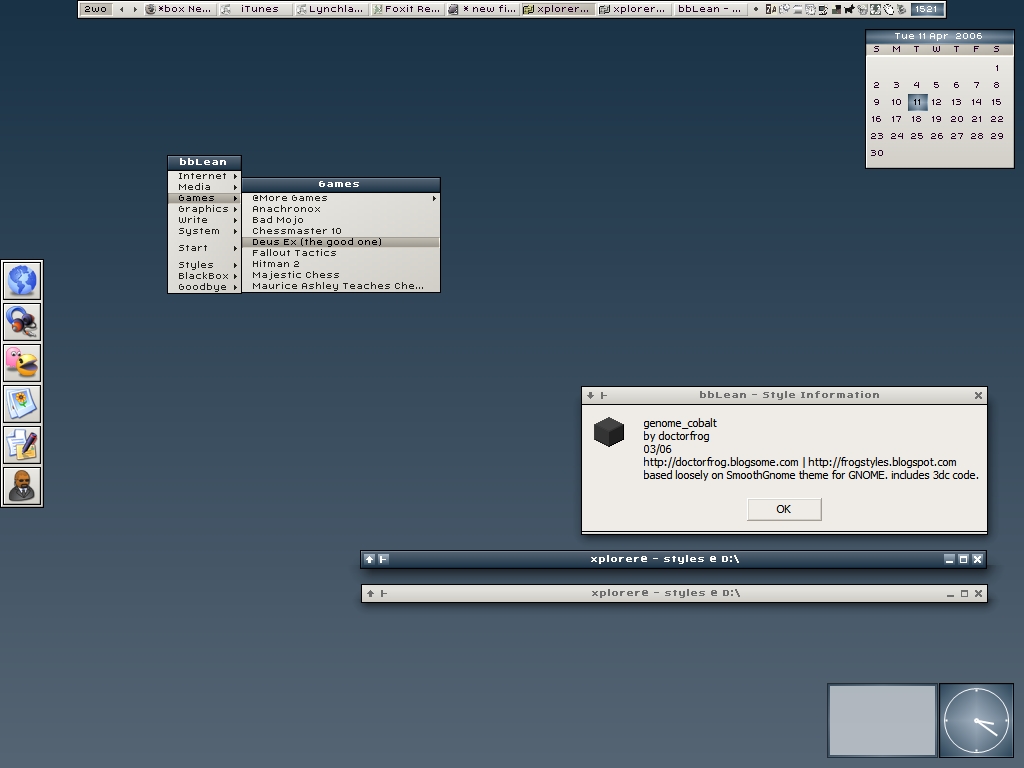Switch to the * new fi... task button
The image size is (1024, 768).
483,9
